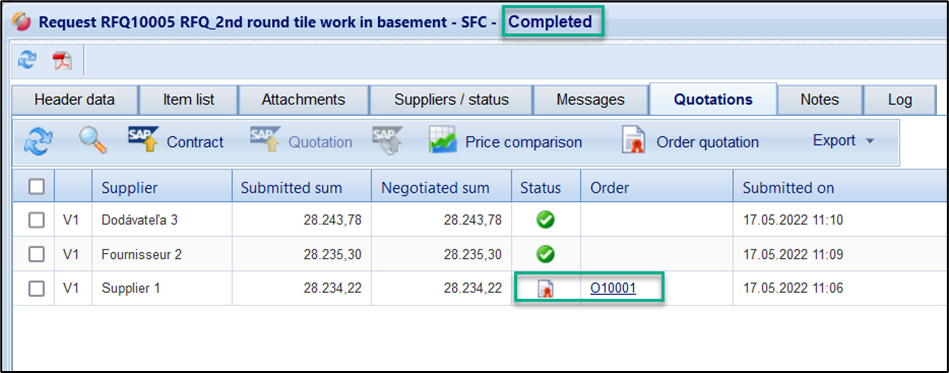Open the Item list tab
The width and height of the screenshot is (949, 373).
click(189, 100)
